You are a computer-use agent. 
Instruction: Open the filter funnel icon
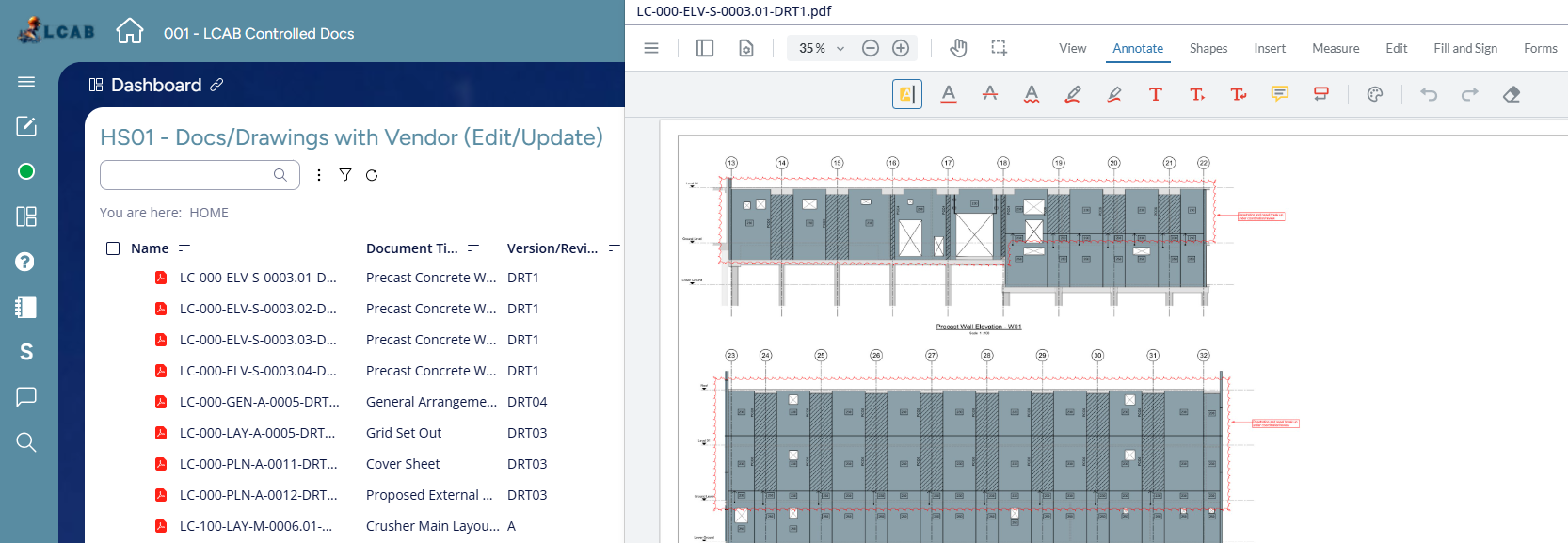tap(345, 175)
